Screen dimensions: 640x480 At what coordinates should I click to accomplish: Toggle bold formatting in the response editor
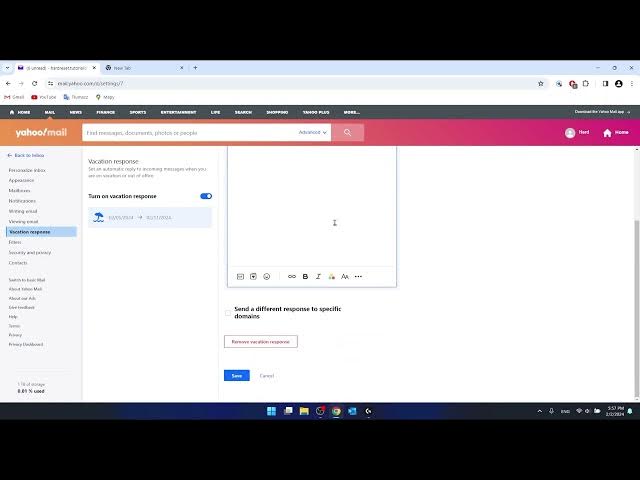click(x=305, y=277)
